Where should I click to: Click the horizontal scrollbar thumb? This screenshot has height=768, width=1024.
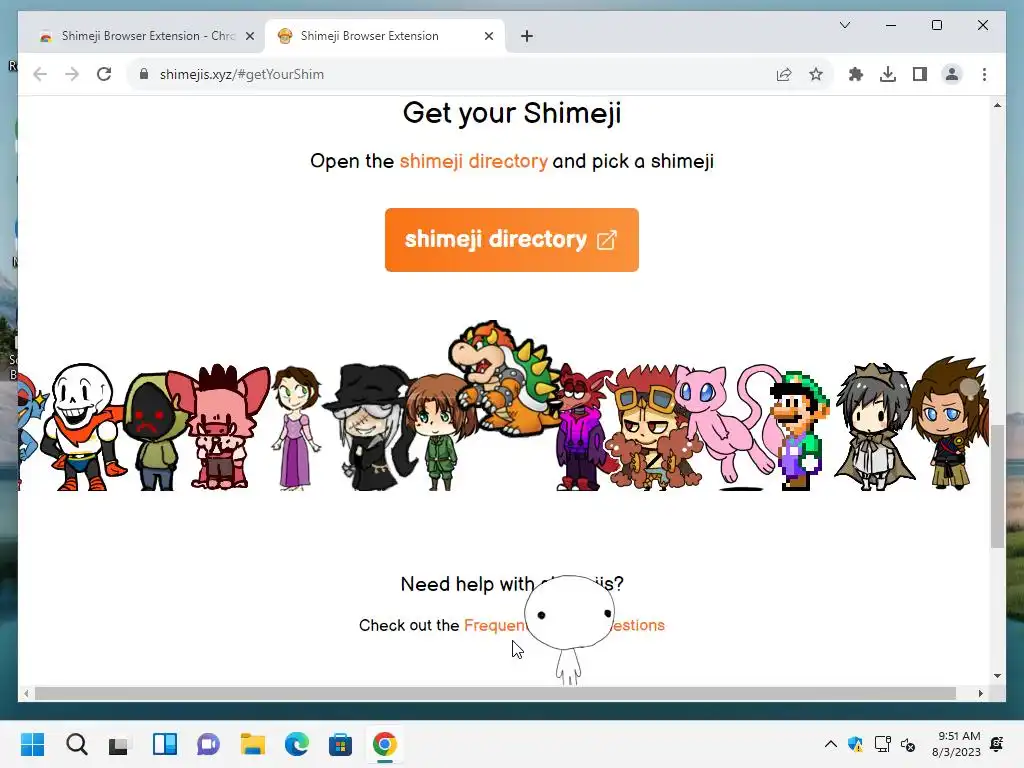click(495, 694)
